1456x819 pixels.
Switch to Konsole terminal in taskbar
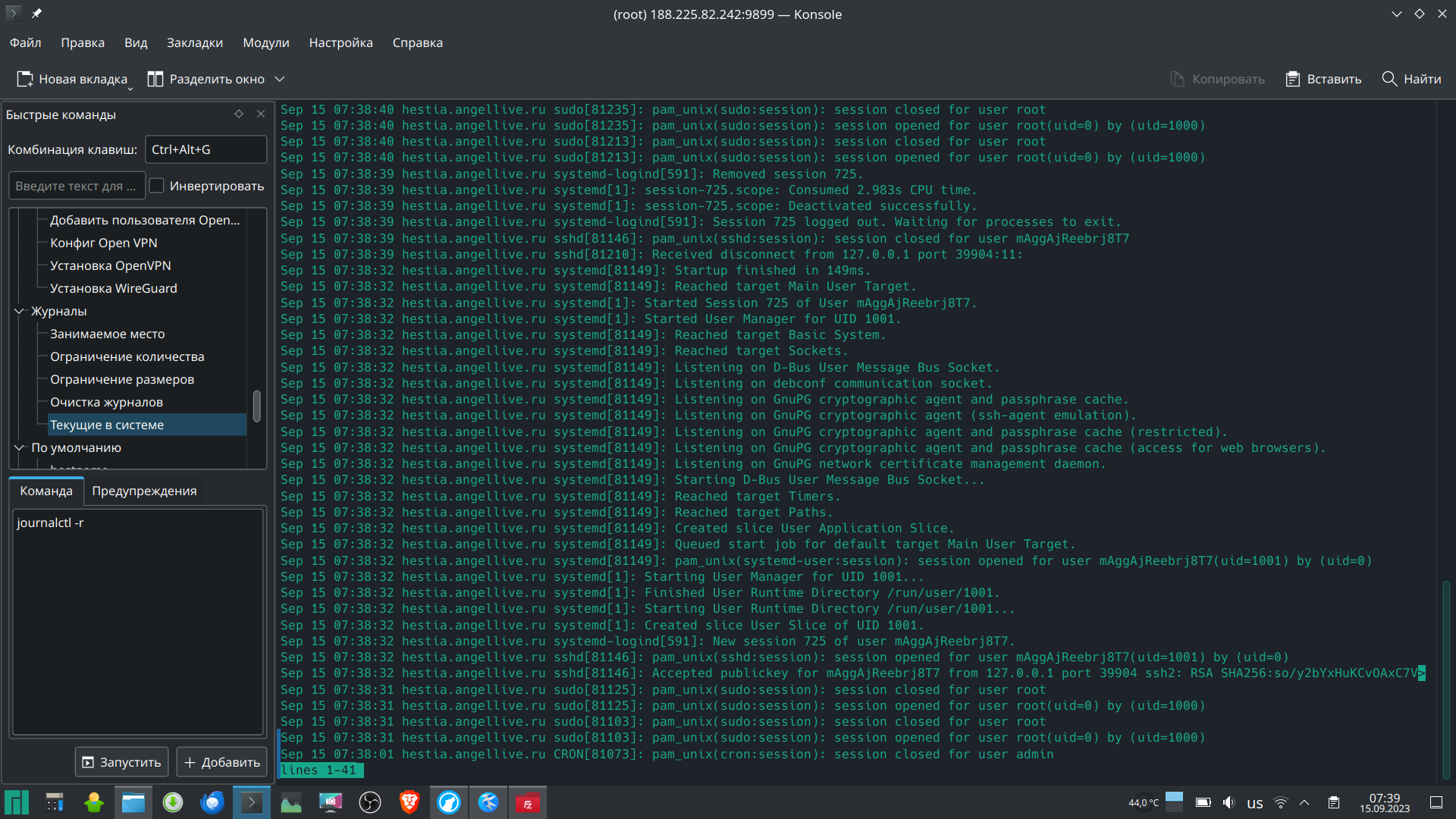click(252, 802)
